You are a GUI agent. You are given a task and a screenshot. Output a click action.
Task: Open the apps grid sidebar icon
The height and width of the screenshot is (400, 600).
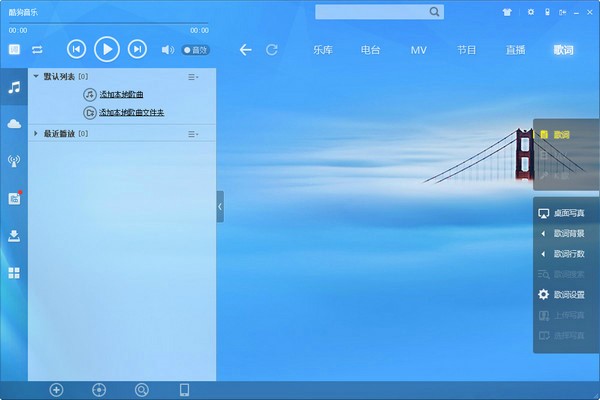click(x=14, y=273)
